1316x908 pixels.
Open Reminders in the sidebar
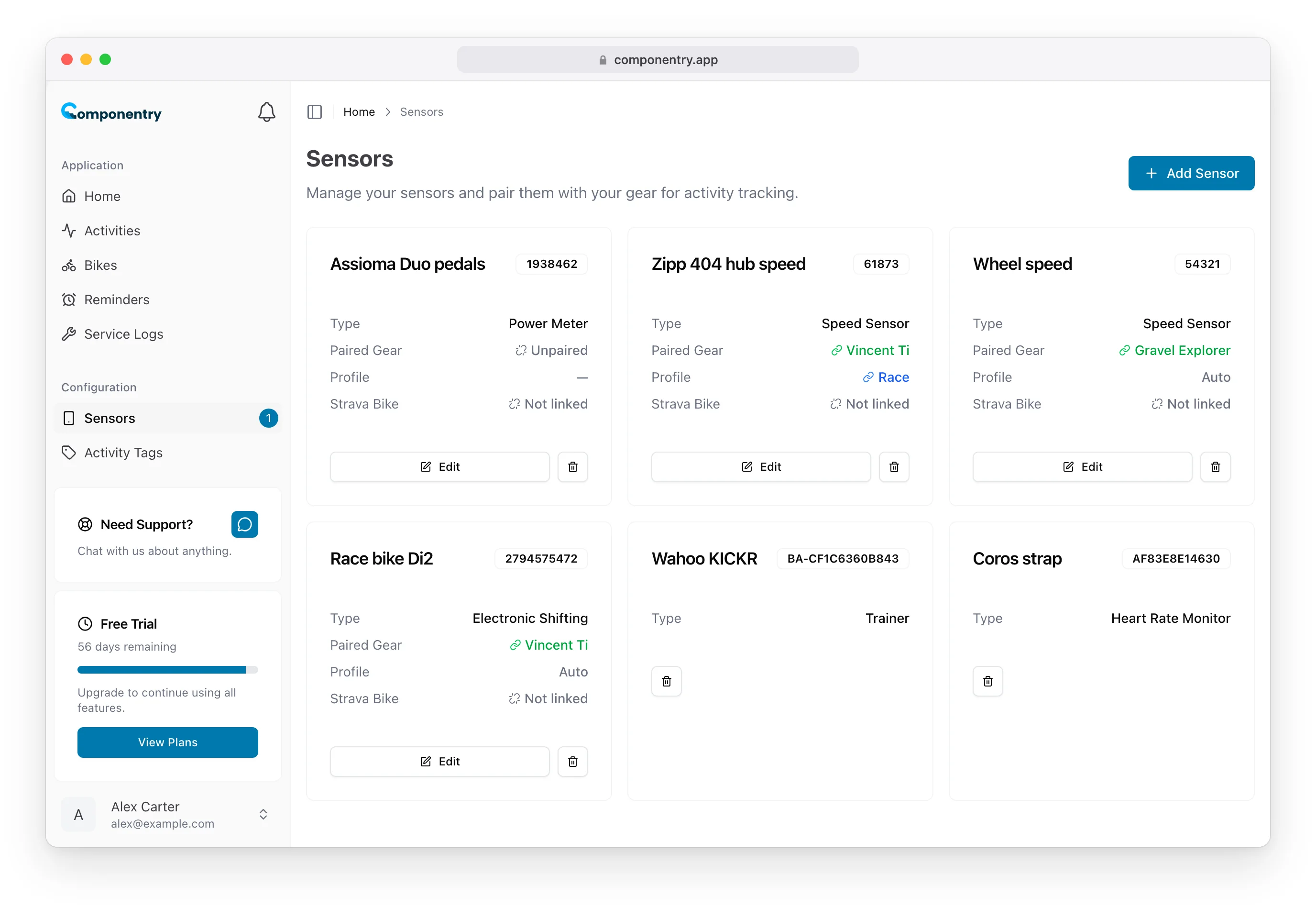coord(168,299)
